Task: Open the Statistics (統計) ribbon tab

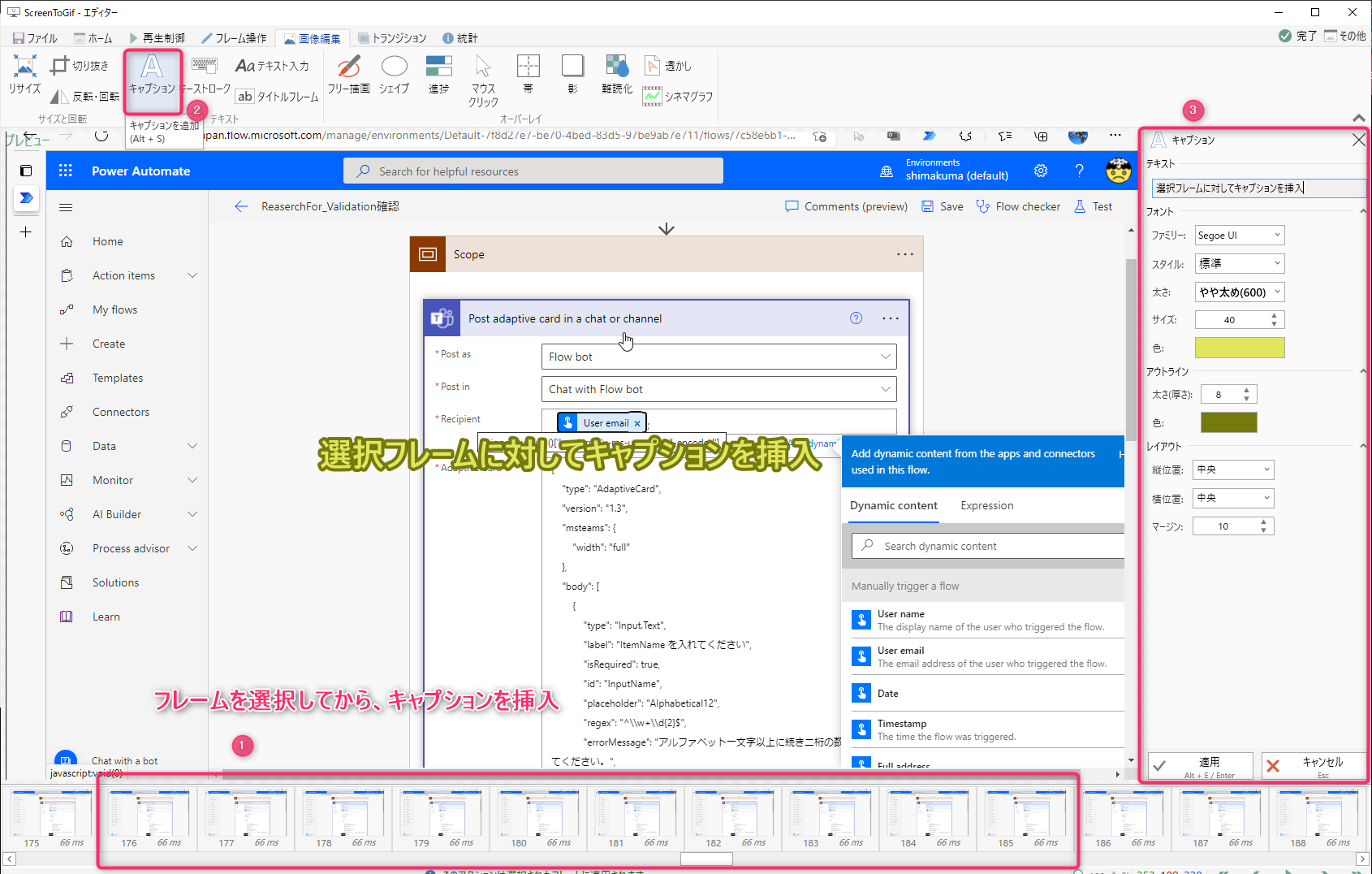Action: 460,38
